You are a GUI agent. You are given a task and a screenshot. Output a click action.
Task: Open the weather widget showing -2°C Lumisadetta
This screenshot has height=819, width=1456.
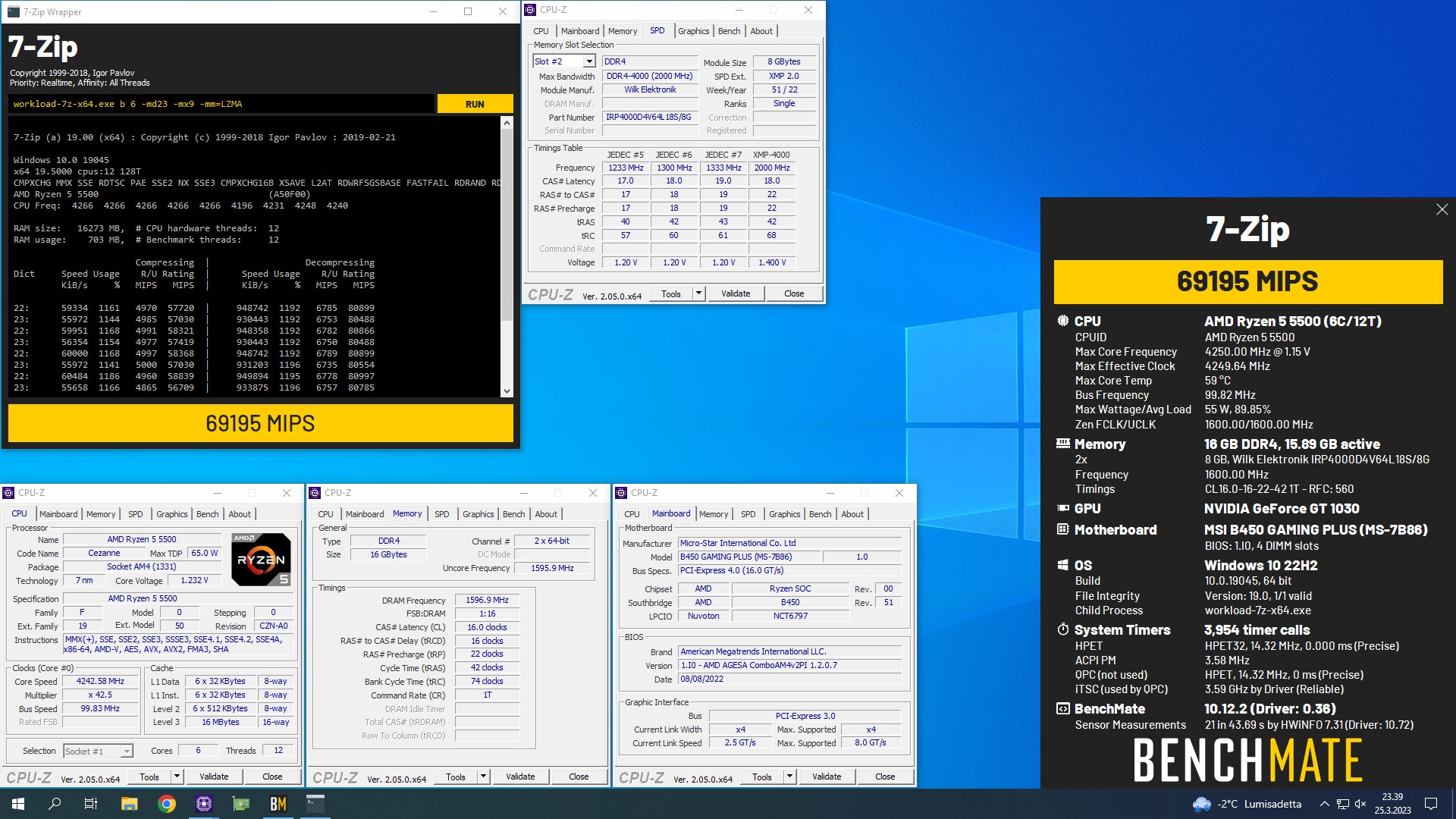(1247, 804)
